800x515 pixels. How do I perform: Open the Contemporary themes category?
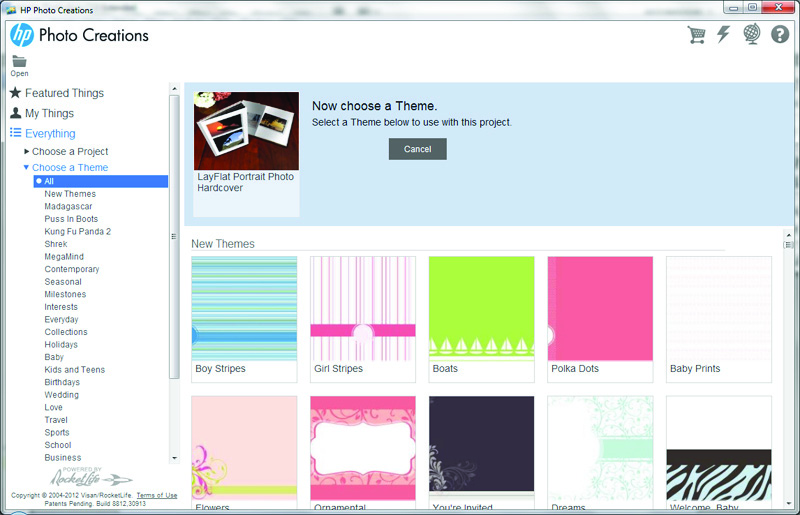(72, 269)
